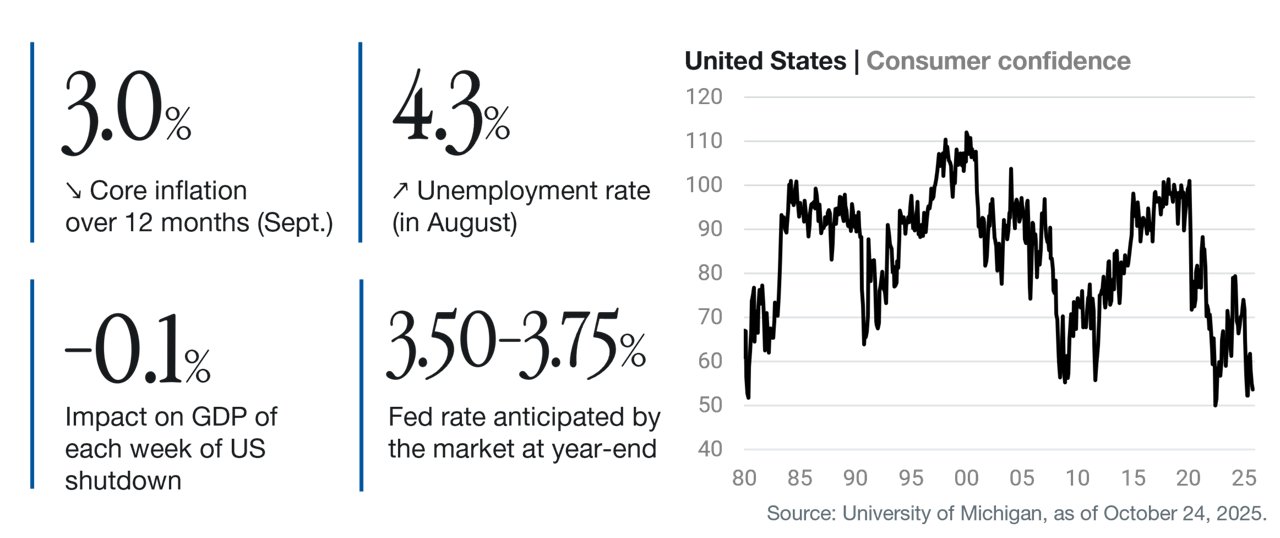1280x538 pixels.
Task: Click the 40 y-axis label
Action: pos(710,448)
